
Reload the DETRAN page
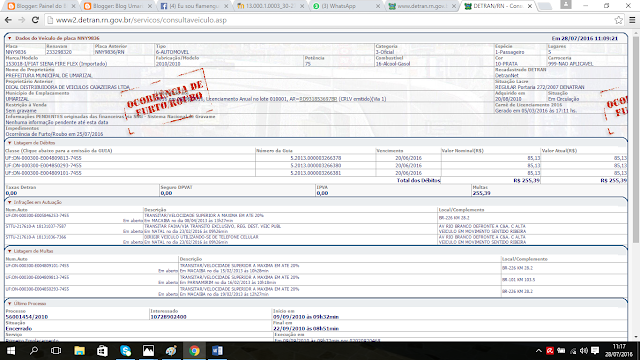[36, 20]
